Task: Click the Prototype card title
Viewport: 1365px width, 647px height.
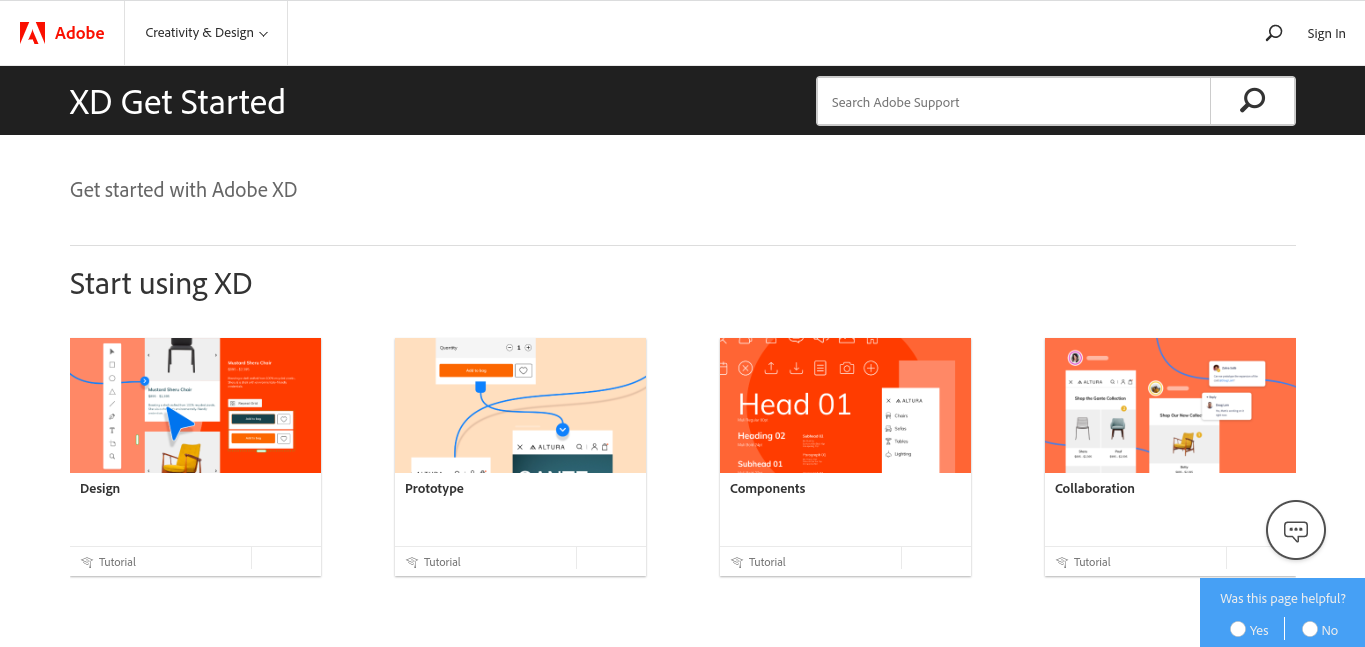Action: click(x=434, y=489)
